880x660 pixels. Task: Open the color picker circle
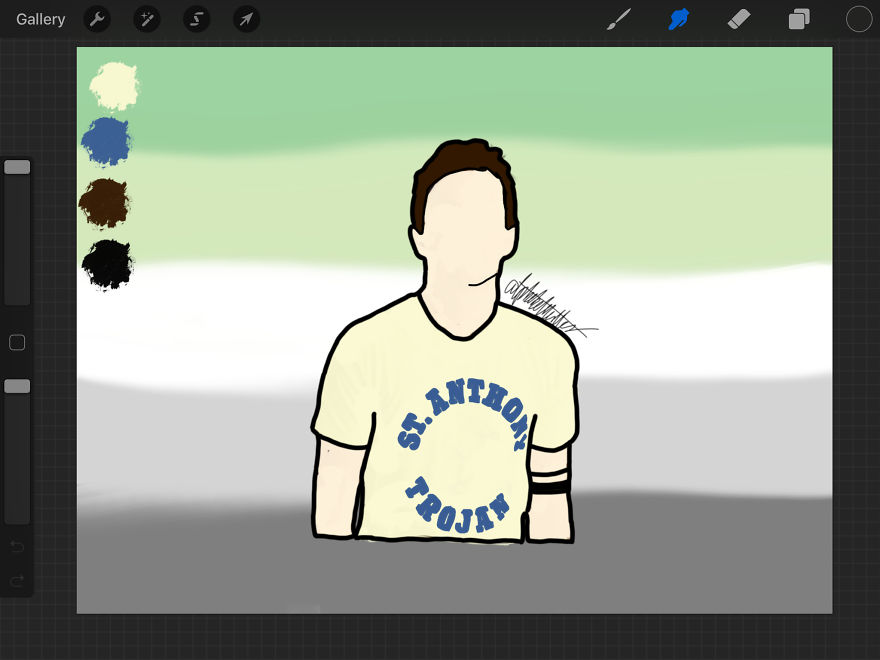coord(858,19)
